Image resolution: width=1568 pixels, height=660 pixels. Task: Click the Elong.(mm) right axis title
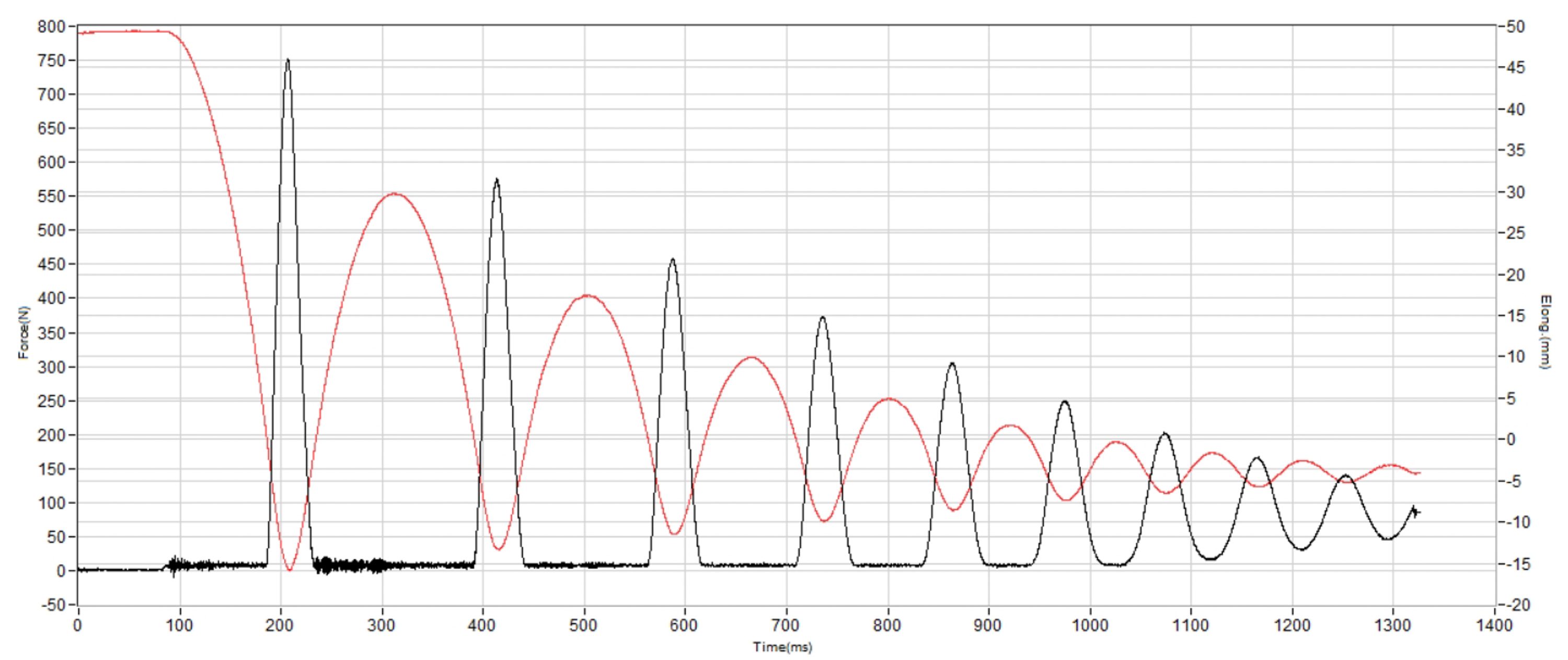click(1544, 332)
